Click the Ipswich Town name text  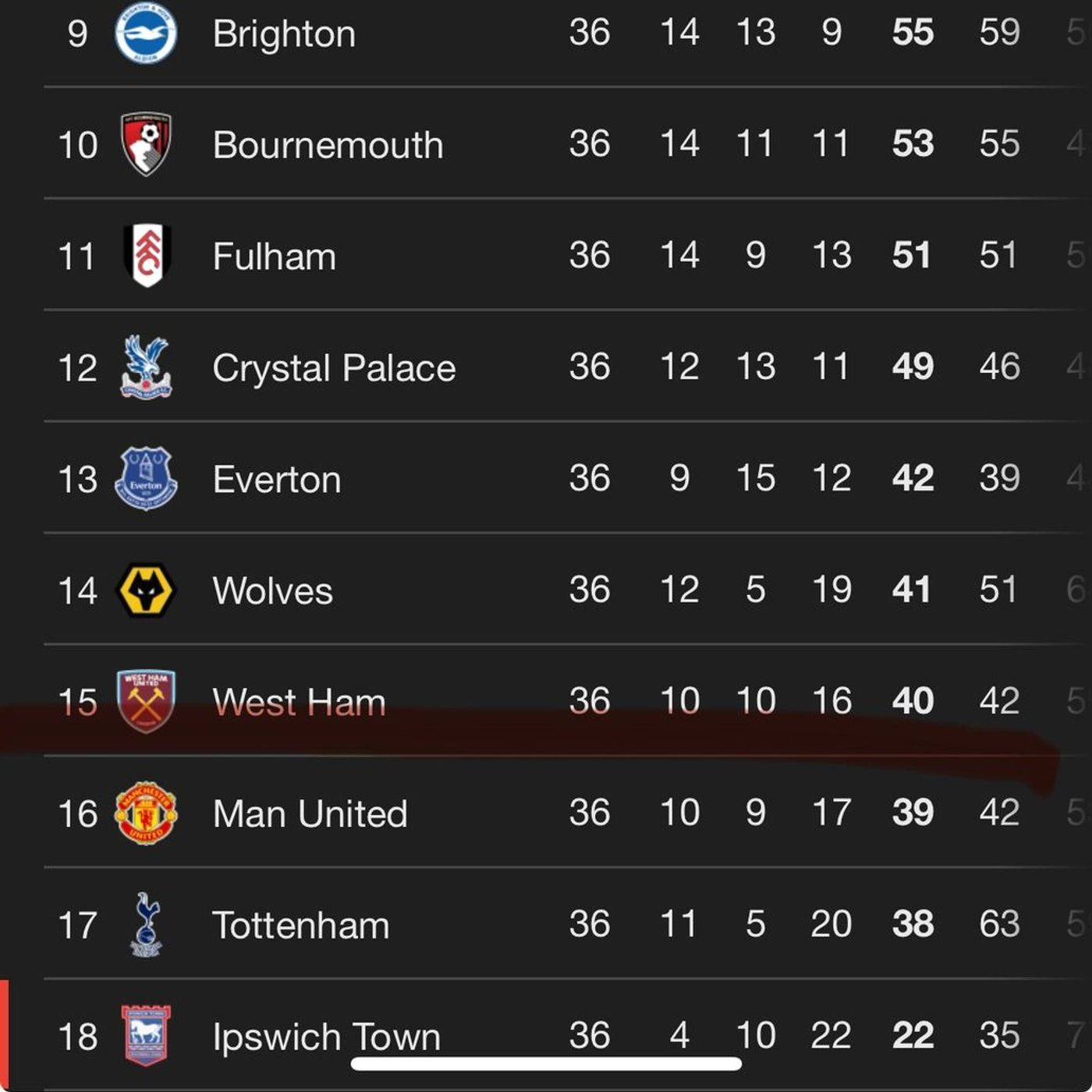click(326, 1037)
